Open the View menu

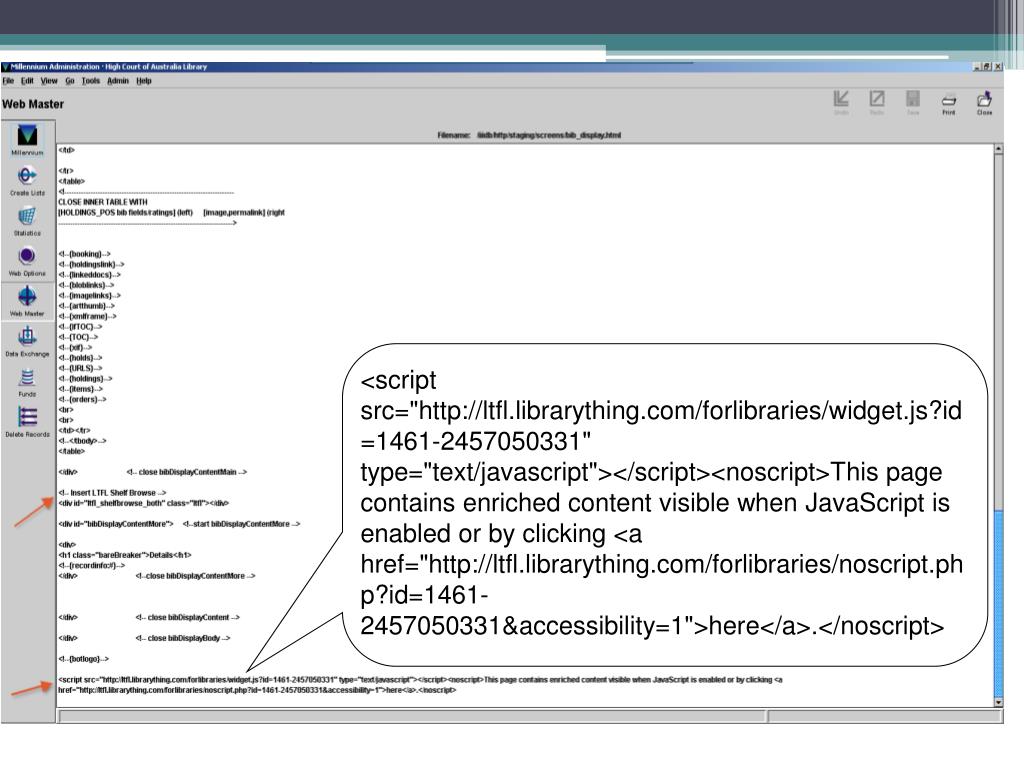(49, 81)
